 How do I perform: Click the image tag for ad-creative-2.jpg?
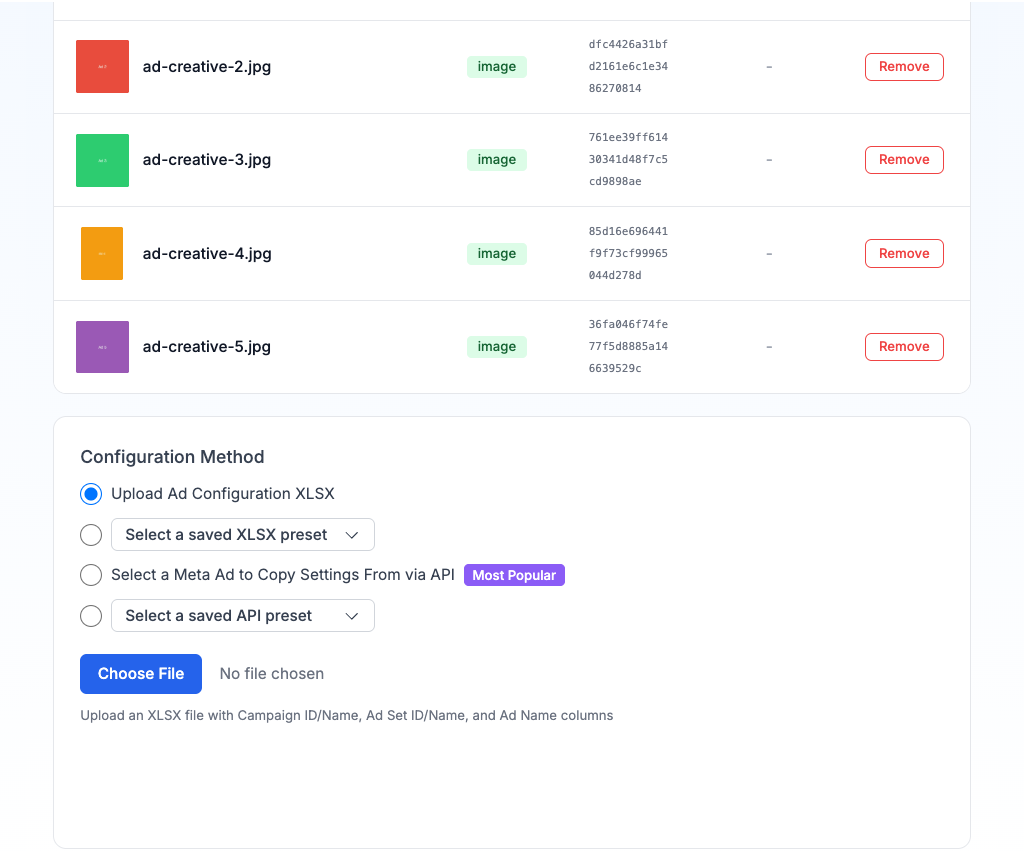point(496,67)
